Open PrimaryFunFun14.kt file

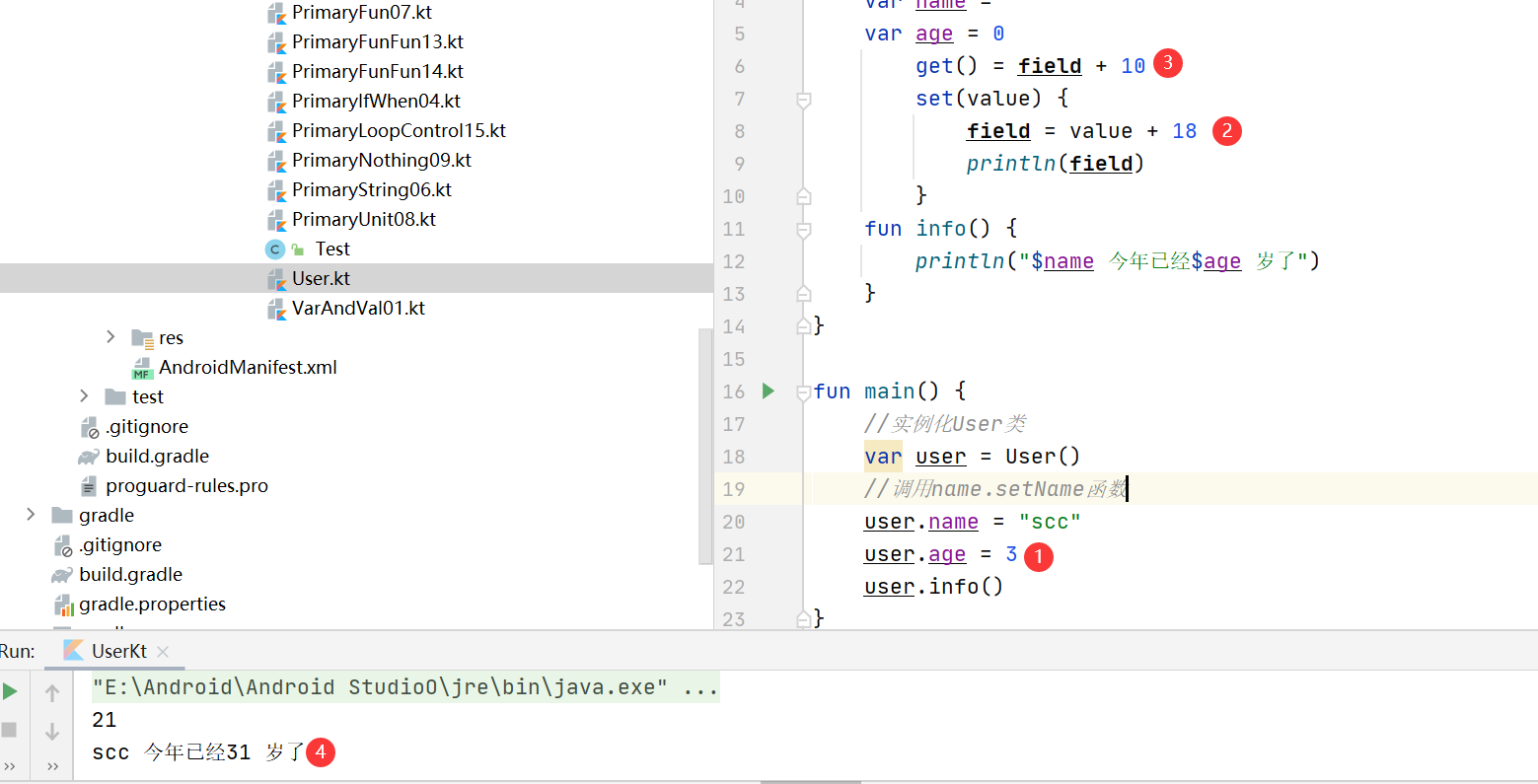(378, 72)
